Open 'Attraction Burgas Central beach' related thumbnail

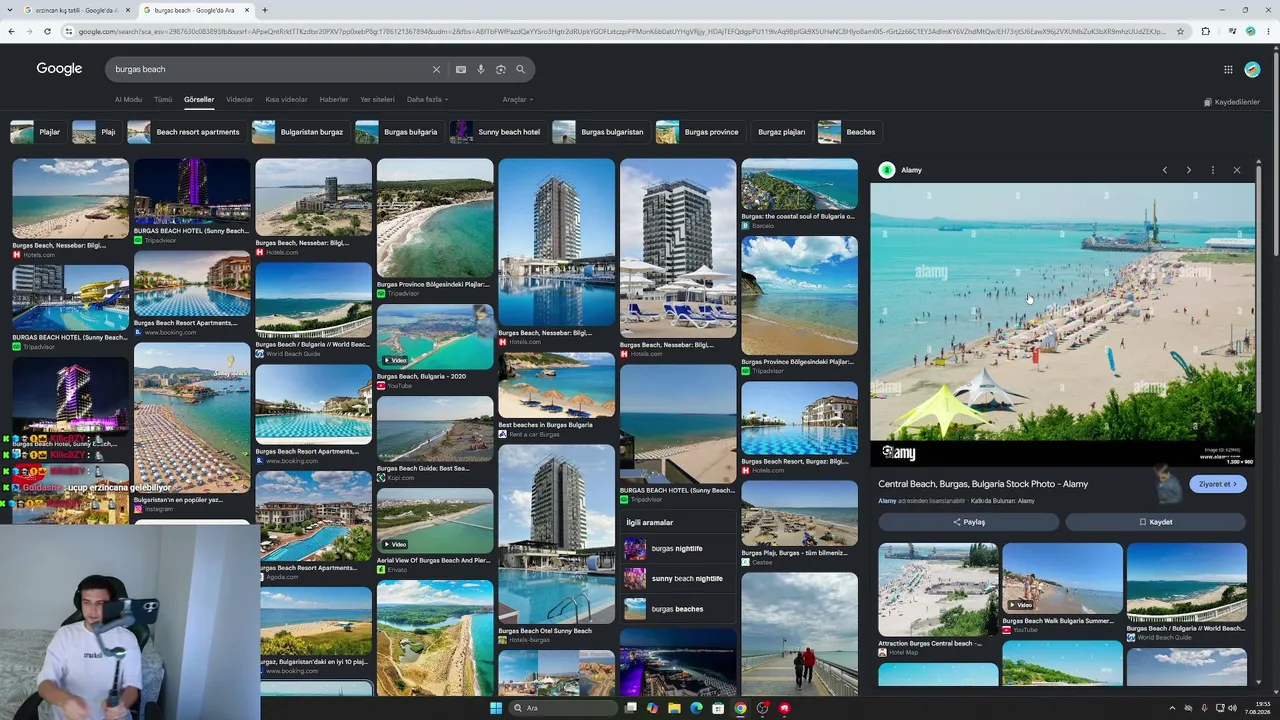938,590
